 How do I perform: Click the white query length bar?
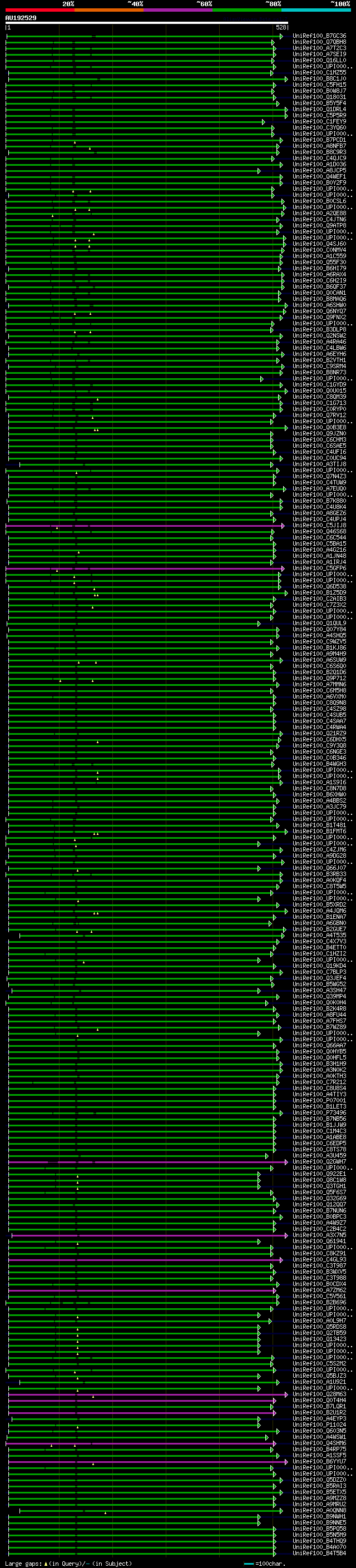tap(147, 22)
